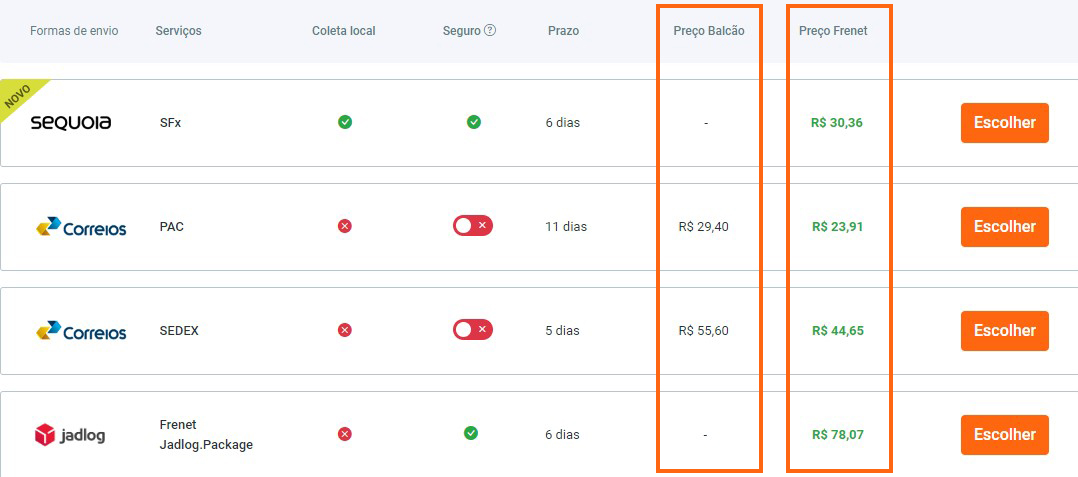Click the NOVO ribbon badge
Screen dimensions: 1078x477
19,97
